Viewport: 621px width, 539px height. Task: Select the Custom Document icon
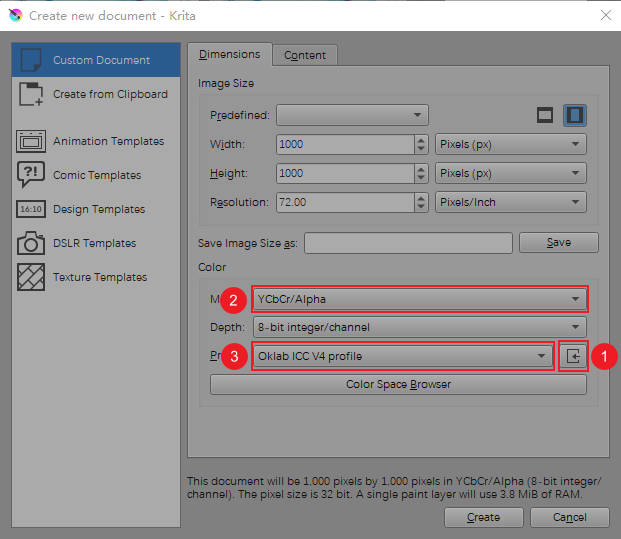pos(31,60)
